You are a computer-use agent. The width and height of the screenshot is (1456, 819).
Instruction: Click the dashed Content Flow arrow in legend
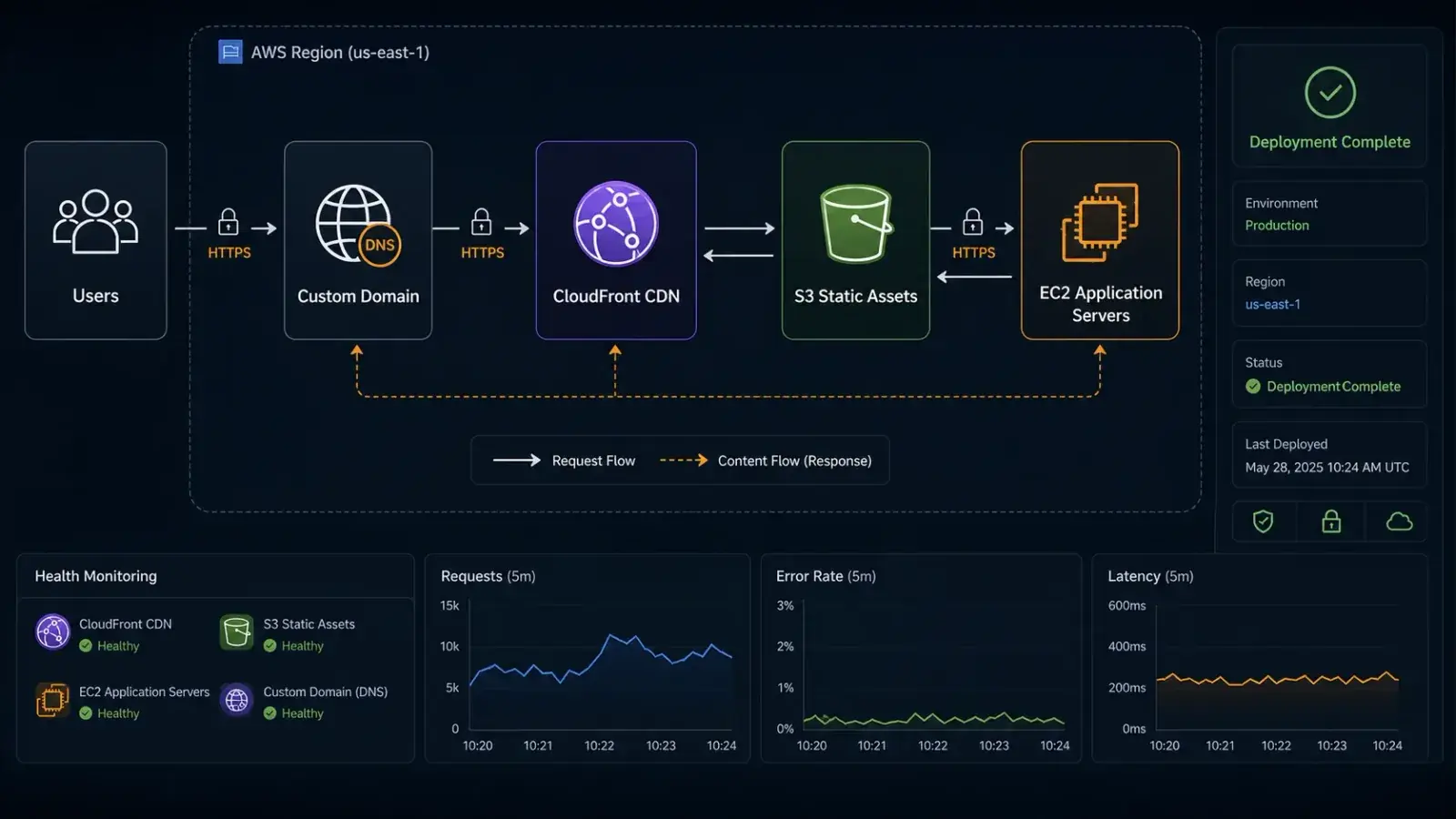684,460
